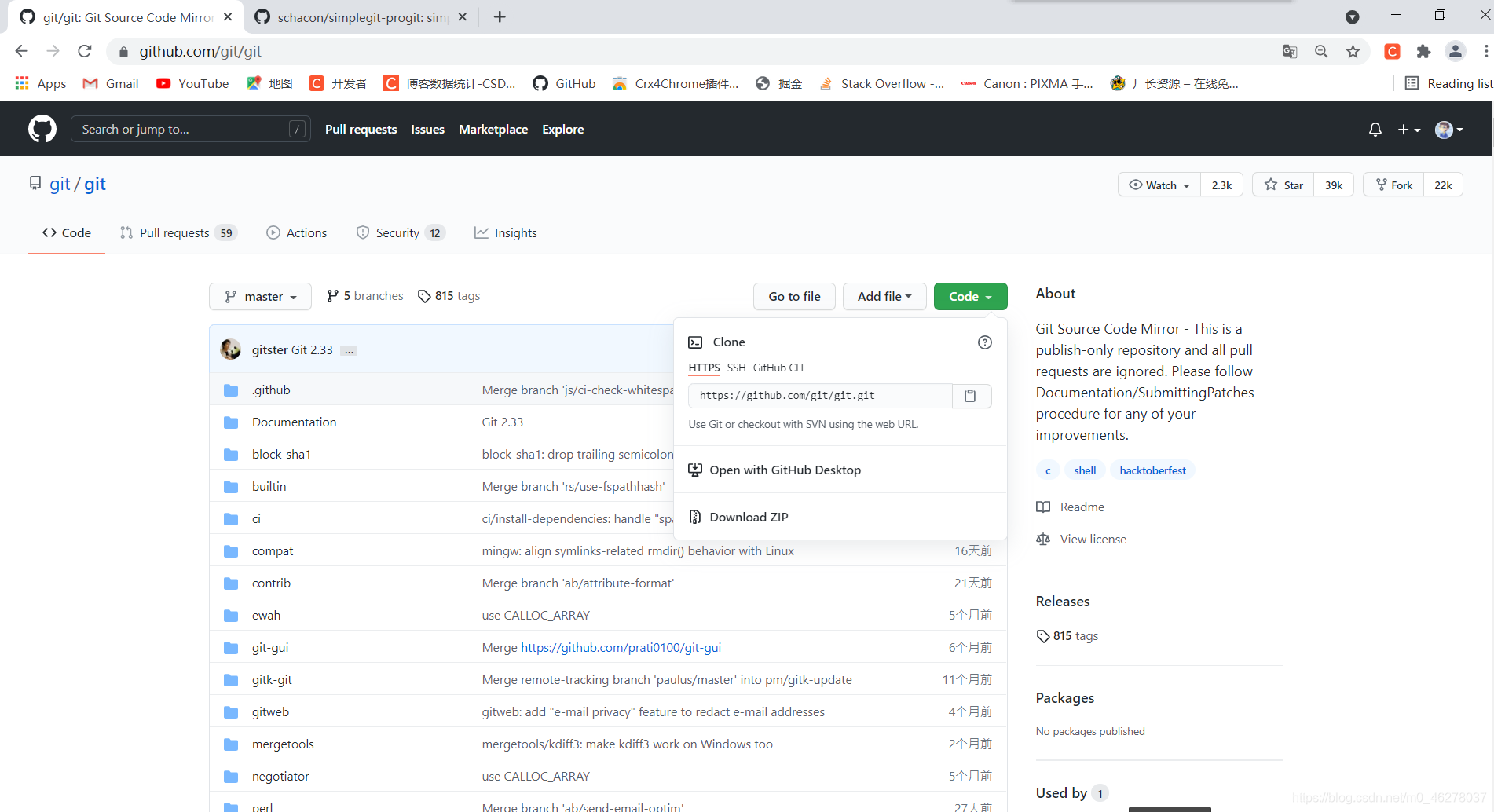Click the gitster avatar image
The height and width of the screenshot is (812, 1494).
pyautogui.click(x=231, y=349)
